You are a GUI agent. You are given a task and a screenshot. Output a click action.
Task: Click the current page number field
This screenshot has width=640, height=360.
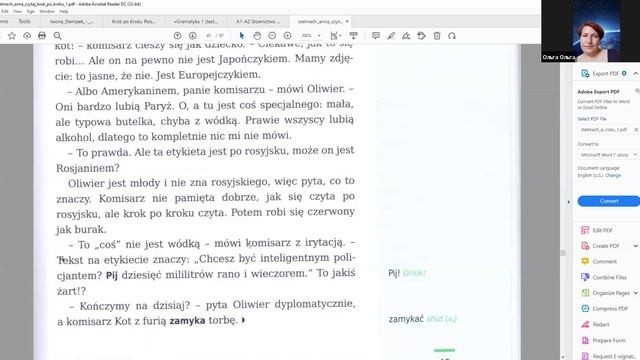click(x=209, y=36)
